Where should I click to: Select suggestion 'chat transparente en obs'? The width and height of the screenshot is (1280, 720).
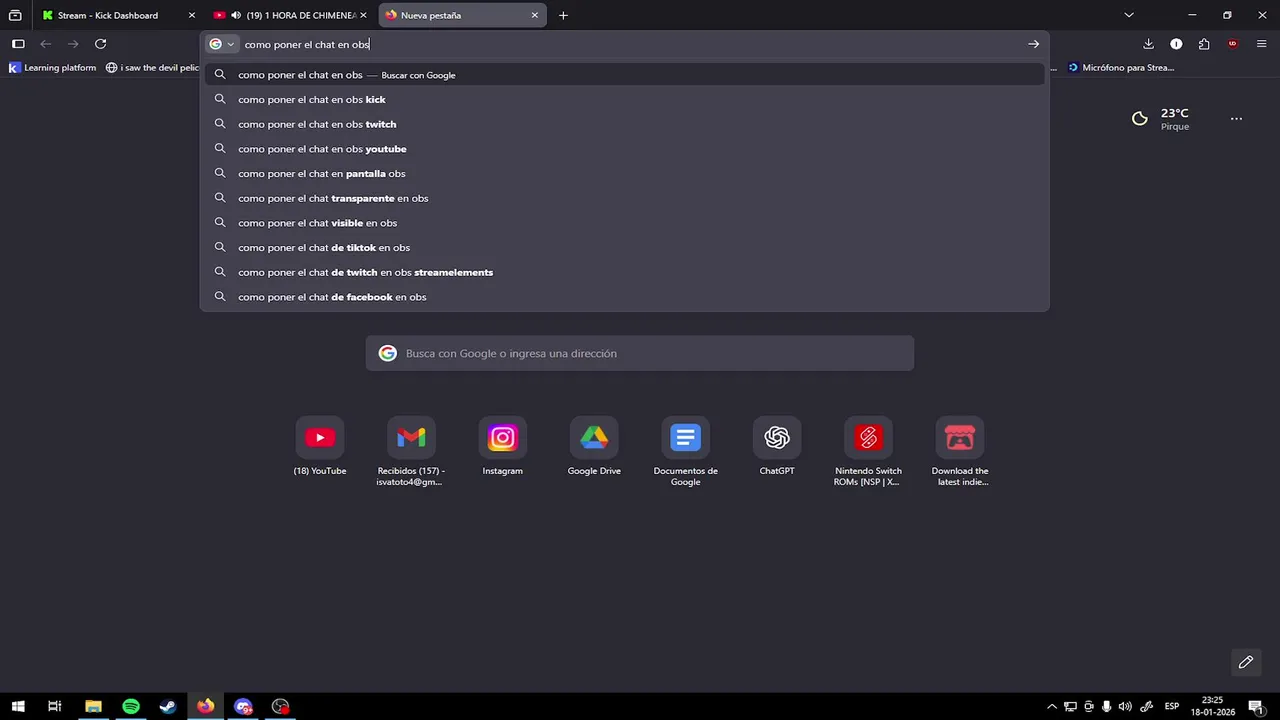click(x=625, y=198)
